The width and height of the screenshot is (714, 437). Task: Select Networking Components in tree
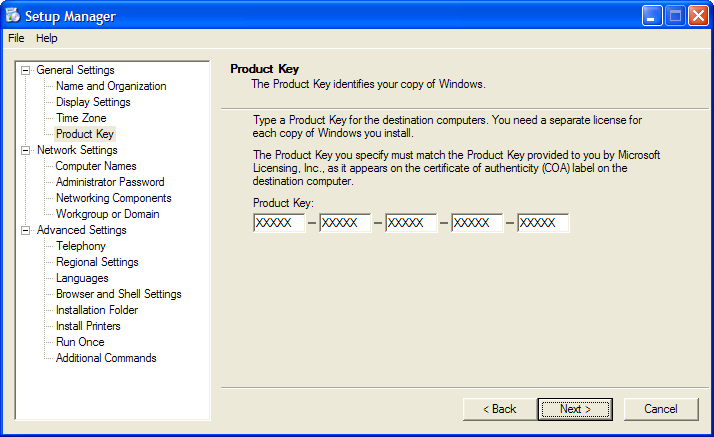[113, 198]
